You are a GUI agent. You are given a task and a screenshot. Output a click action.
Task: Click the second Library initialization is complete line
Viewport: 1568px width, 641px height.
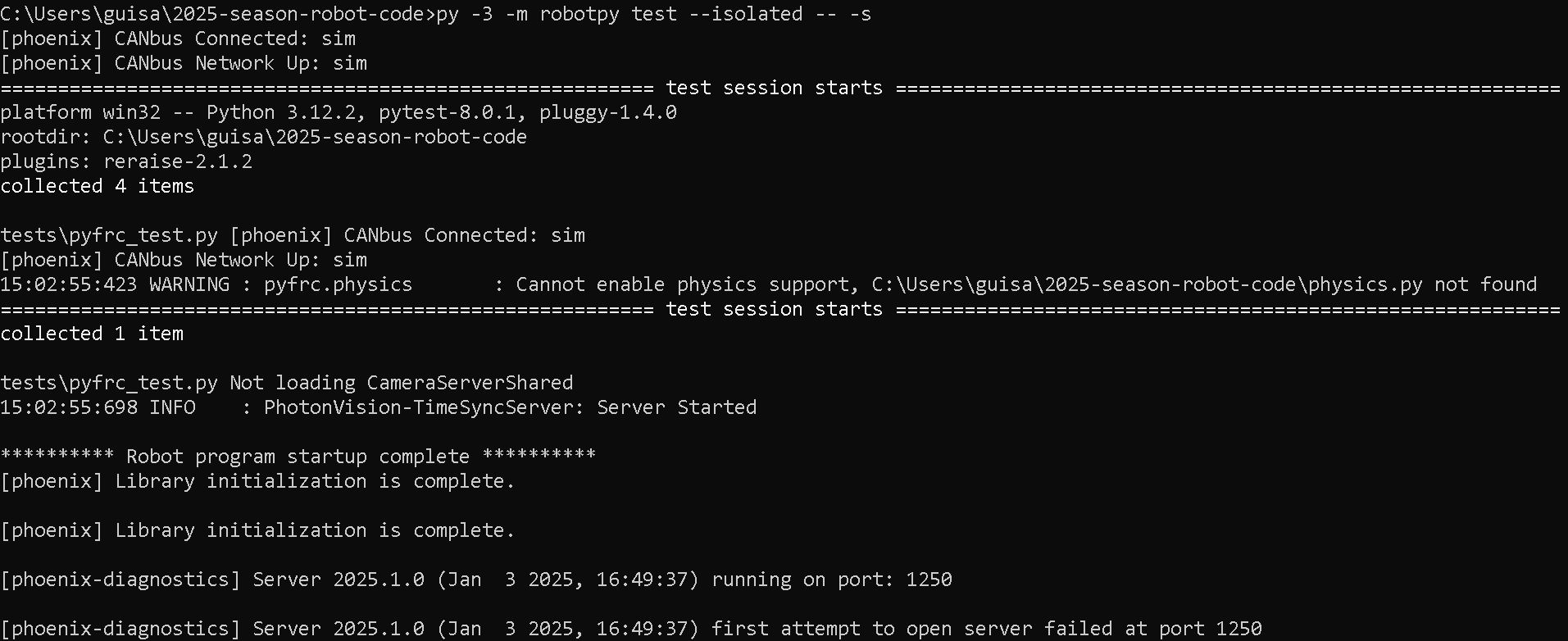[257, 530]
